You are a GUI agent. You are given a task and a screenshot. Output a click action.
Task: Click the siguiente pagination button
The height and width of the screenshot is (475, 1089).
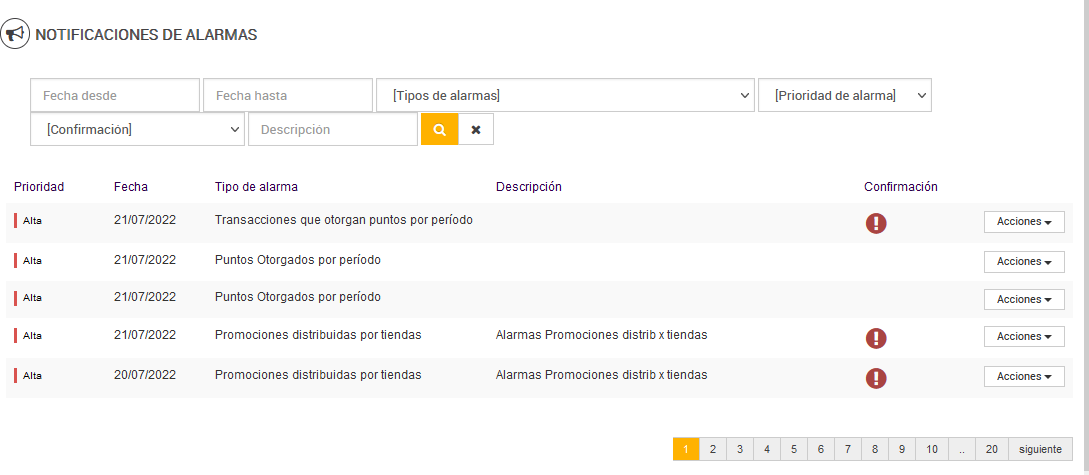point(1040,449)
